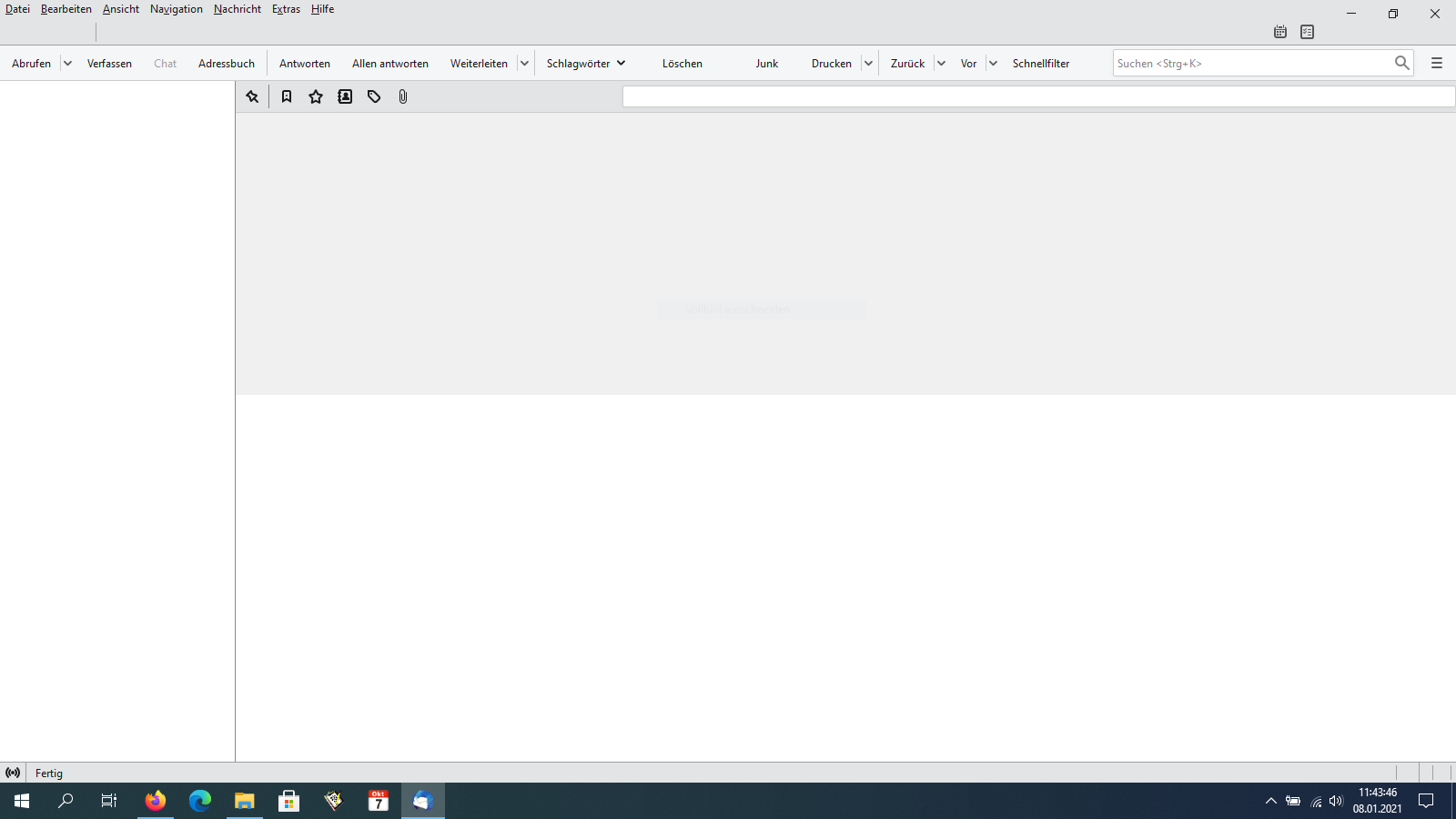Viewport: 1456px width, 819px height.
Task: Click the Abrufen button
Action: (31, 64)
